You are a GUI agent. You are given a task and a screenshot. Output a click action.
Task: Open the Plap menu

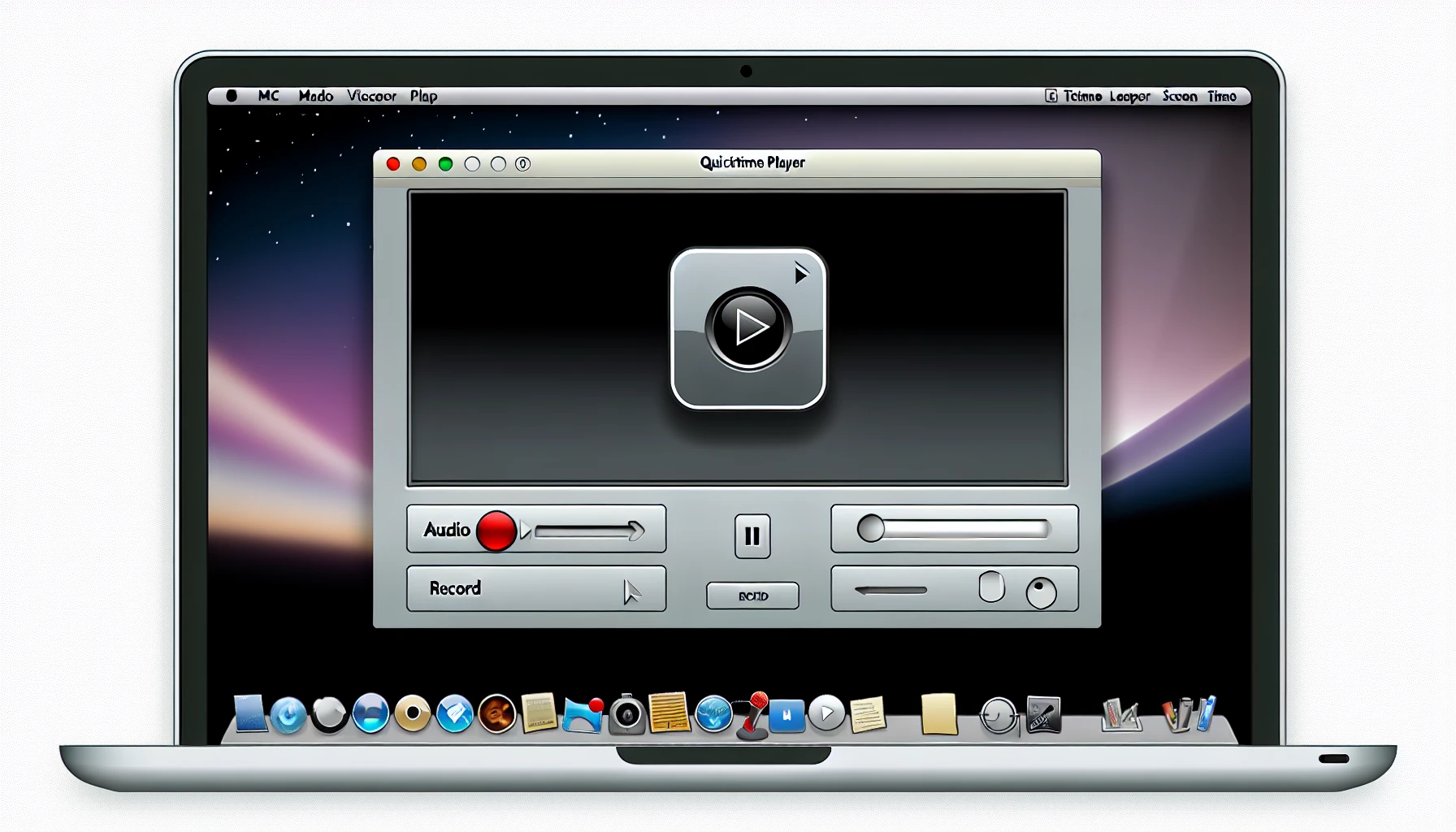coord(423,96)
